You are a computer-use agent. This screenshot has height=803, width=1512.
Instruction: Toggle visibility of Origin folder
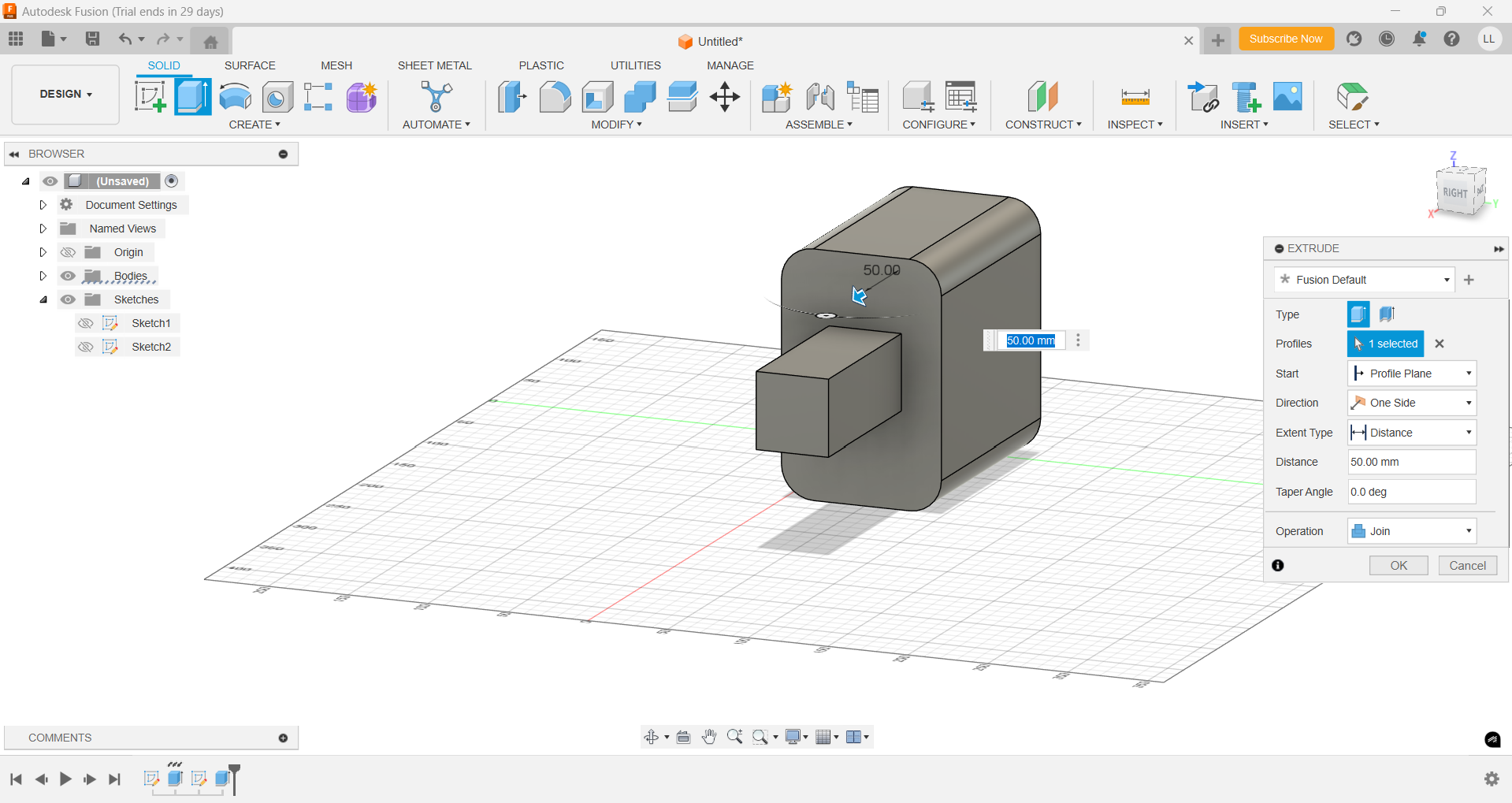point(69,252)
